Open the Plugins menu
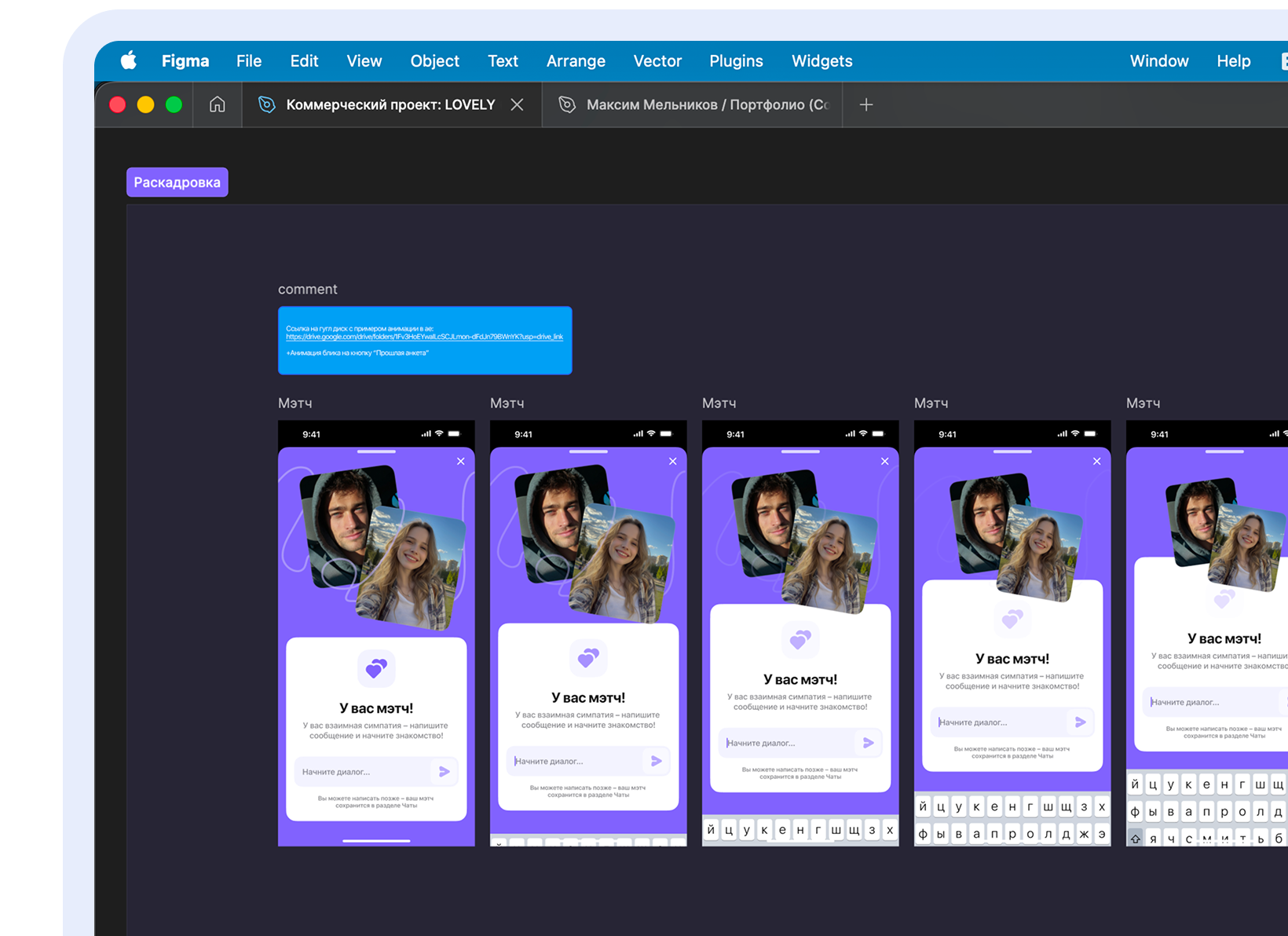The height and width of the screenshot is (936, 1288). (736, 61)
